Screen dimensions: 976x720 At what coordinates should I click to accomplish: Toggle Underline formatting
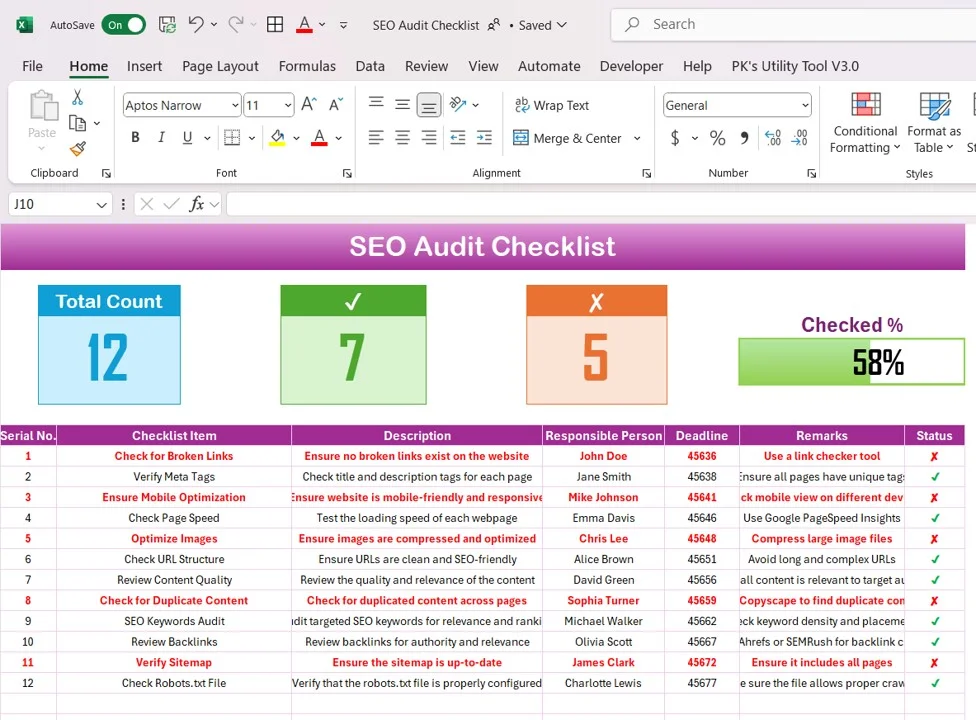186,137
